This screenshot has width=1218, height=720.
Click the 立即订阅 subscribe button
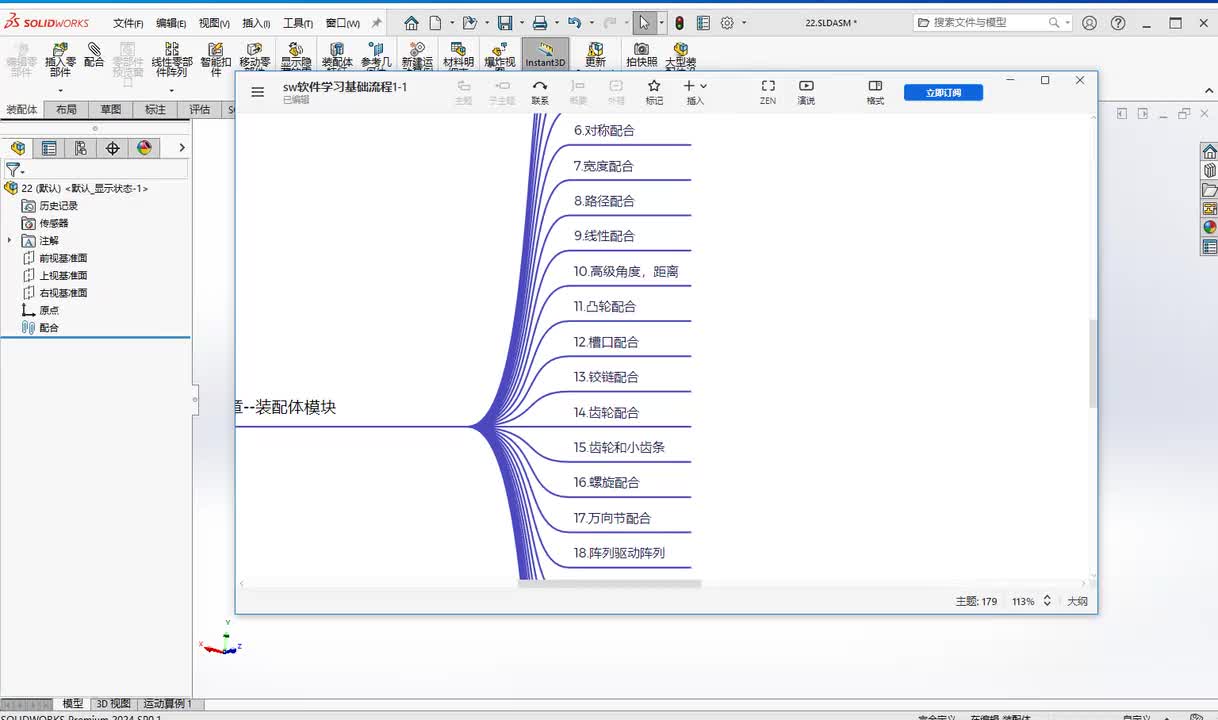point(943,92)
